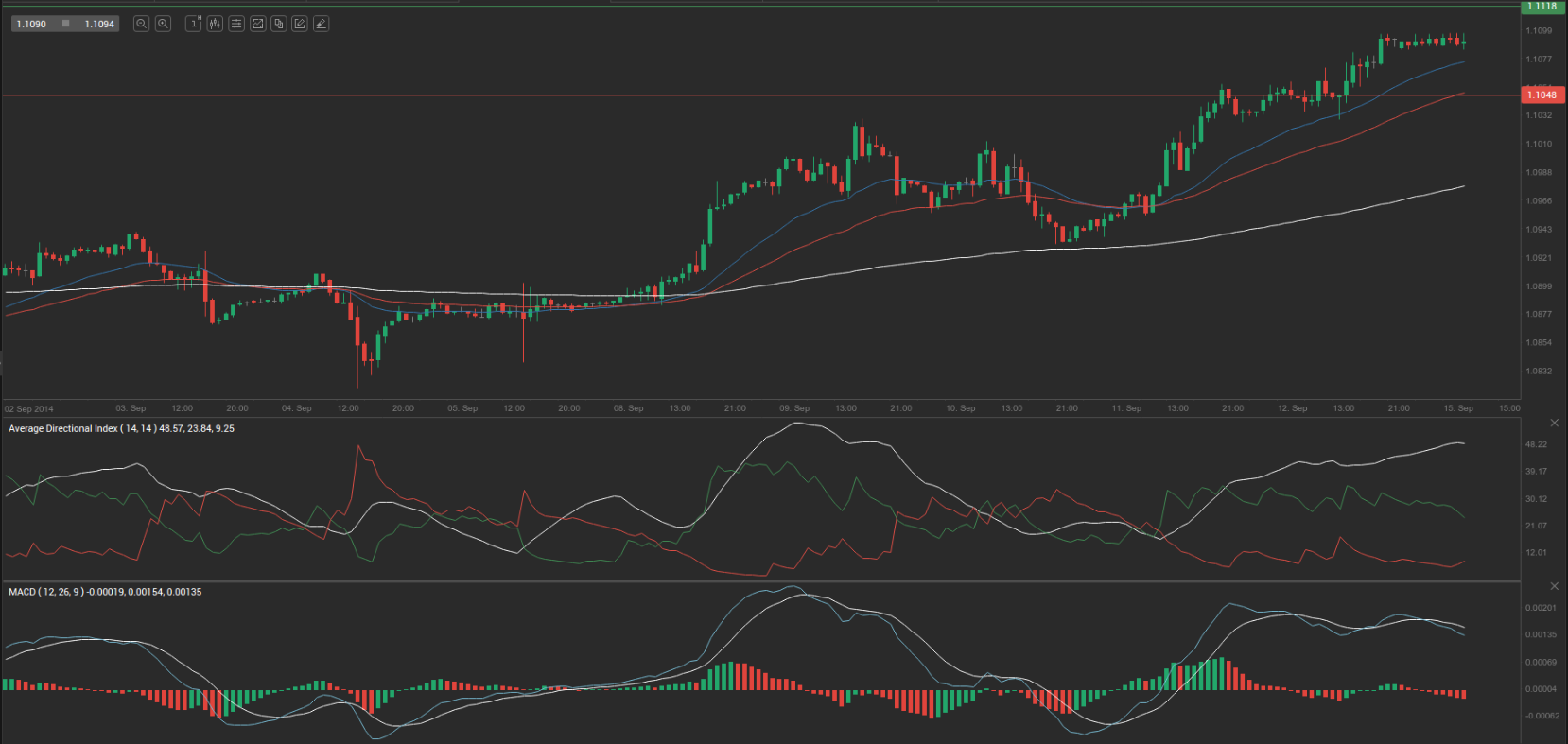The image size is (1568, 744).
Task: Open the chart settings sliders icon
Action: point(236,24)
